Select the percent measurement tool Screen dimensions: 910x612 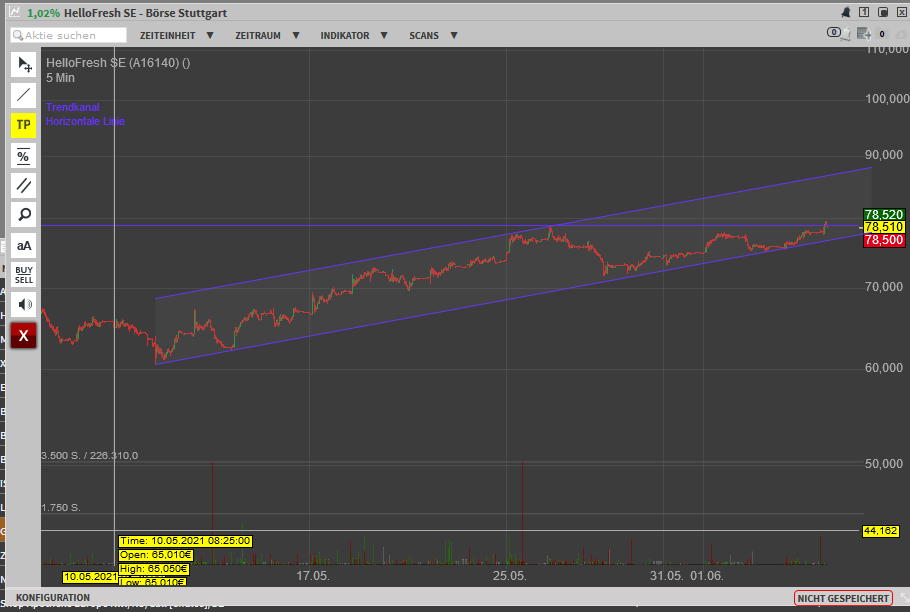pyautogui.click(x=24, y=155)
